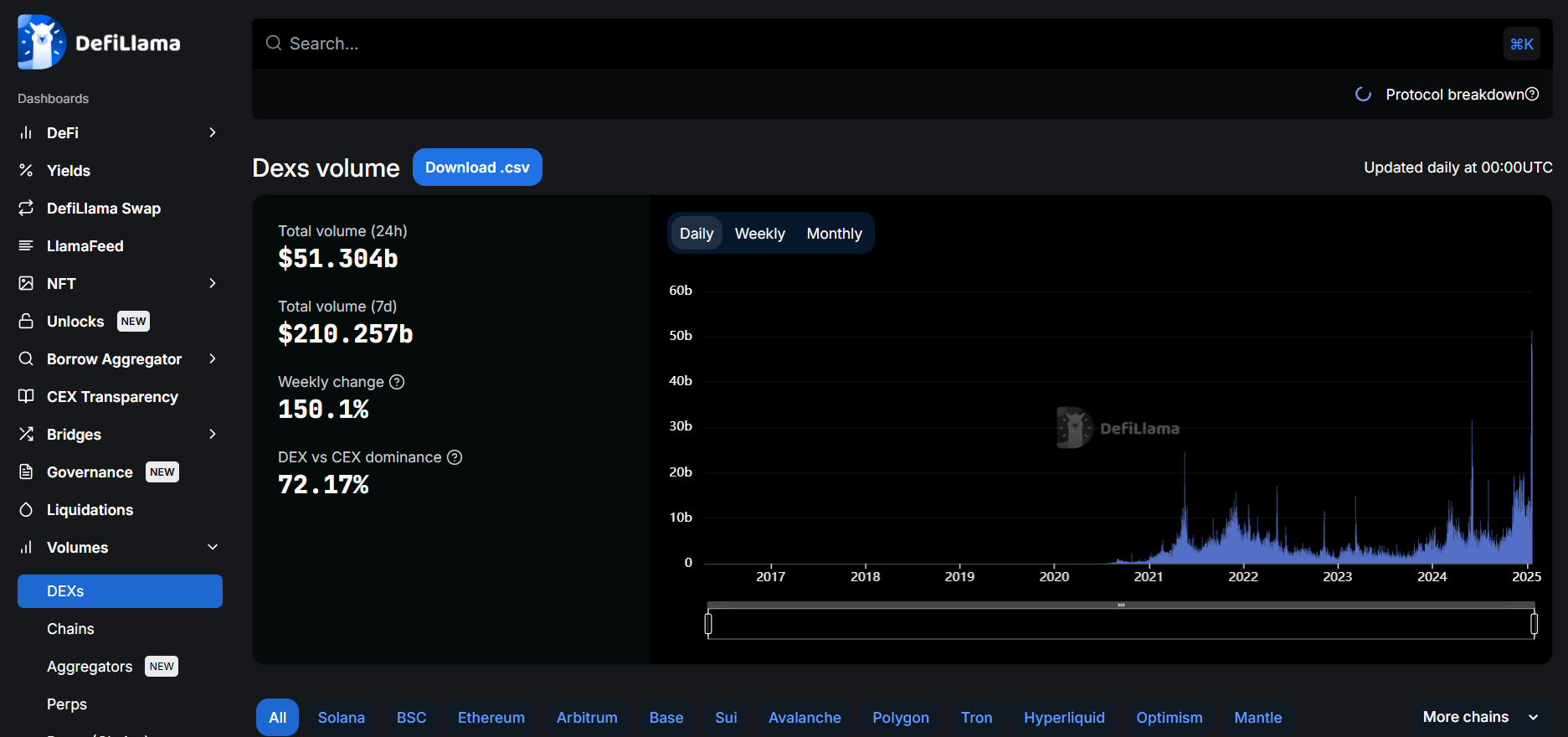This screenshot has width=1568, height=737.
Task: Click the Yields percent icon
Action: pos(26,170)
